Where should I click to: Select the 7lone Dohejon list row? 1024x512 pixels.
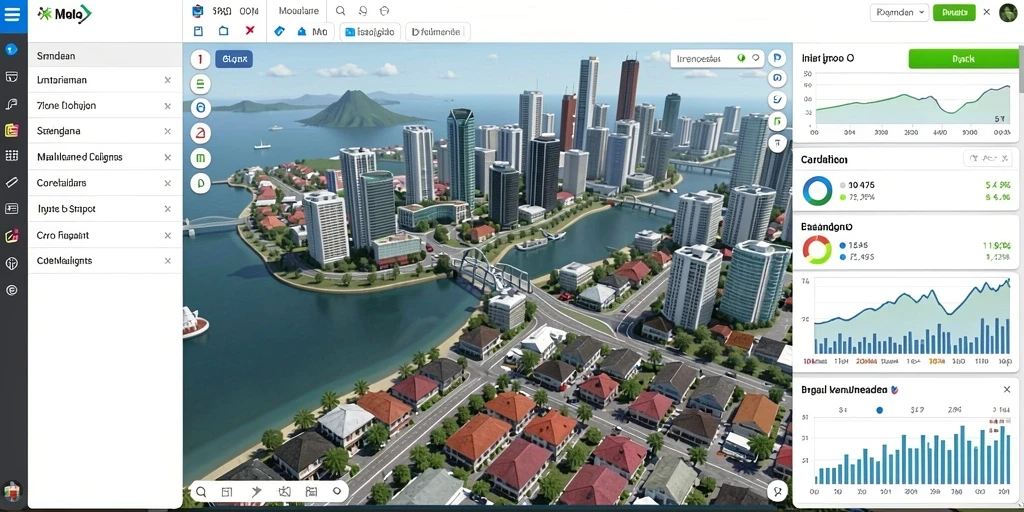point(104,106)
